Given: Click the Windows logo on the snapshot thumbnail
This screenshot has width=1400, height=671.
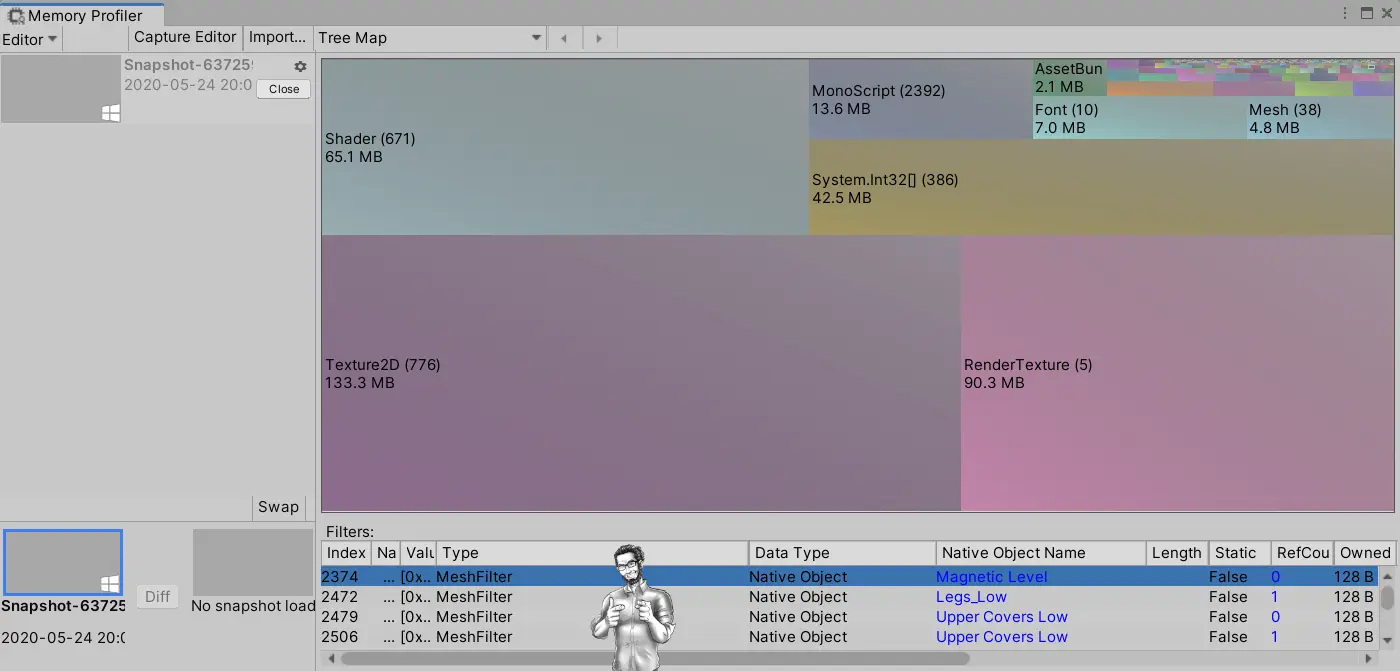Looking at the screenshot, I should 110,113.
